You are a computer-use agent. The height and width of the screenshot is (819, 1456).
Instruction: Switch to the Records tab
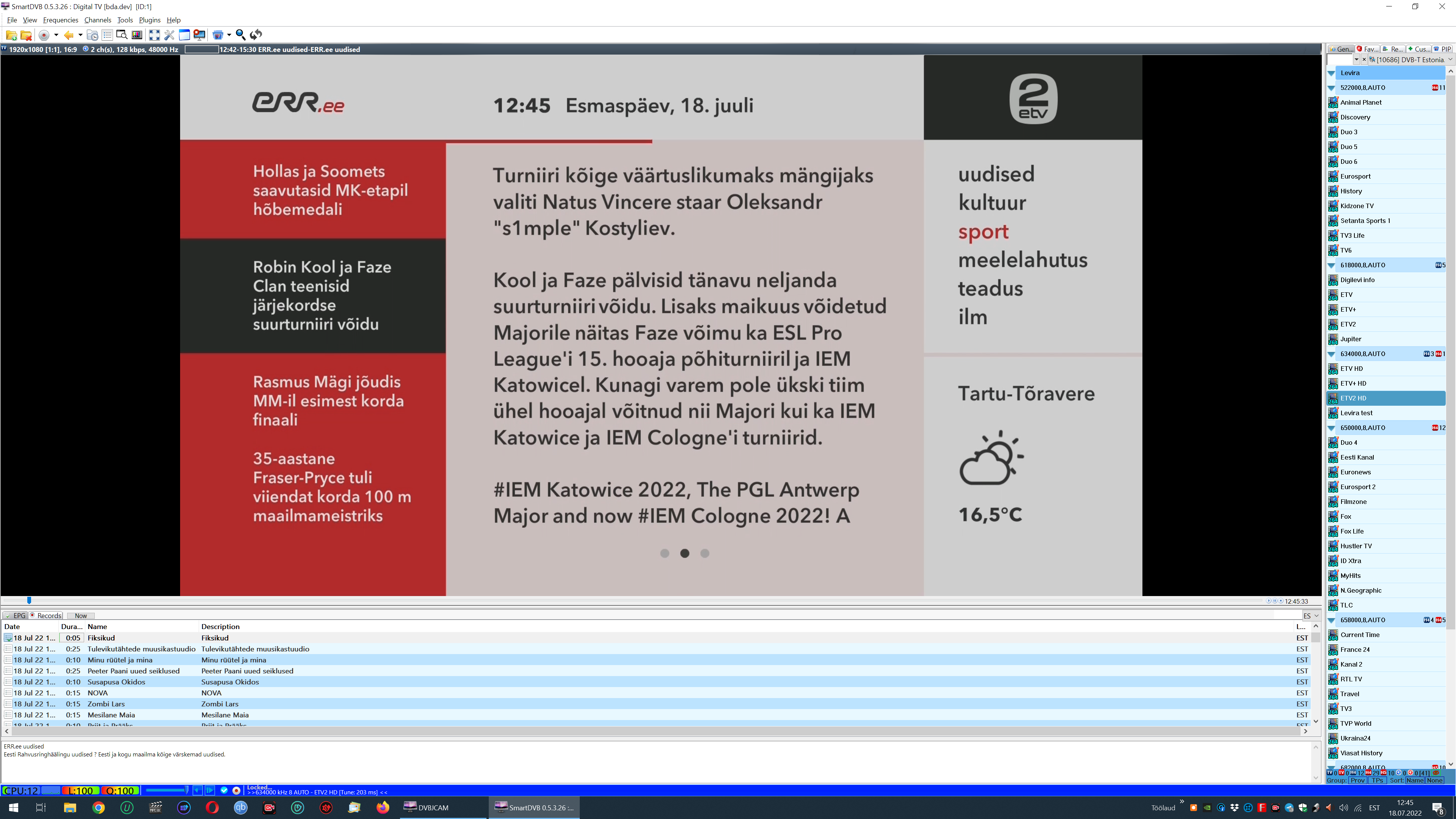pos(46,615)
